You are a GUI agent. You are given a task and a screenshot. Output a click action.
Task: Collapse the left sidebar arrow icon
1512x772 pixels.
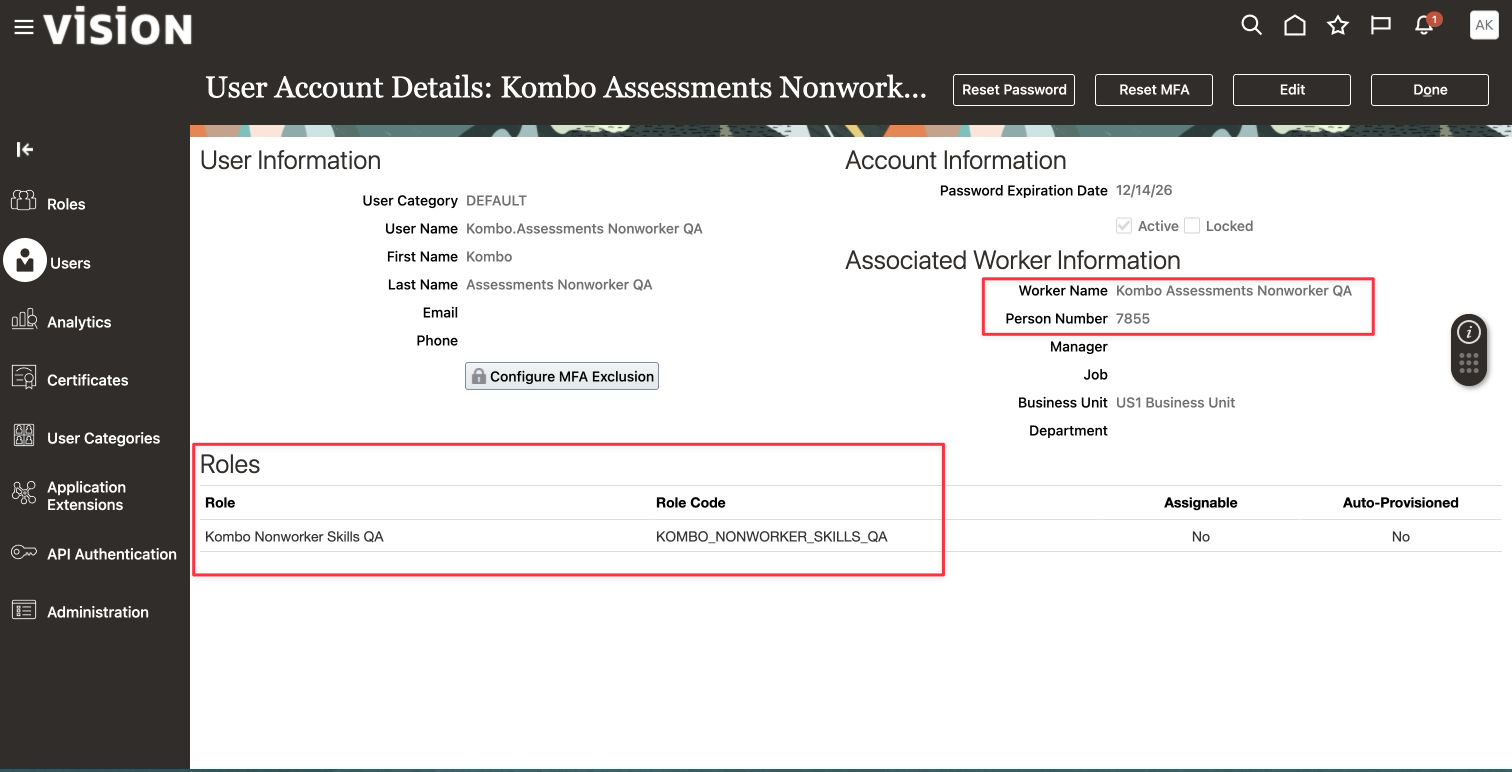tap(25, 149)
